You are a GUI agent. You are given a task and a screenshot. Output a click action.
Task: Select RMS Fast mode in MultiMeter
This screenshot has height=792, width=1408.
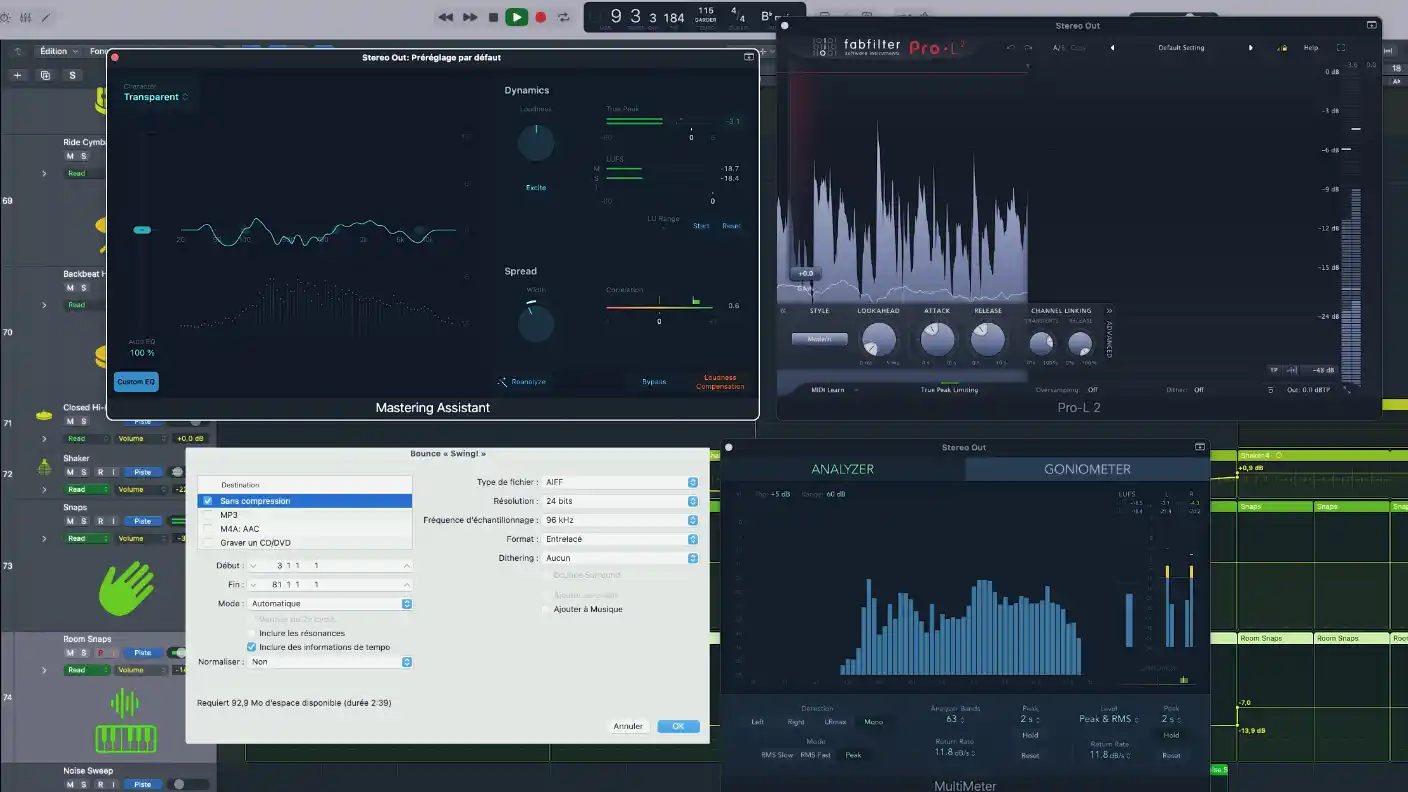(815, 755)
